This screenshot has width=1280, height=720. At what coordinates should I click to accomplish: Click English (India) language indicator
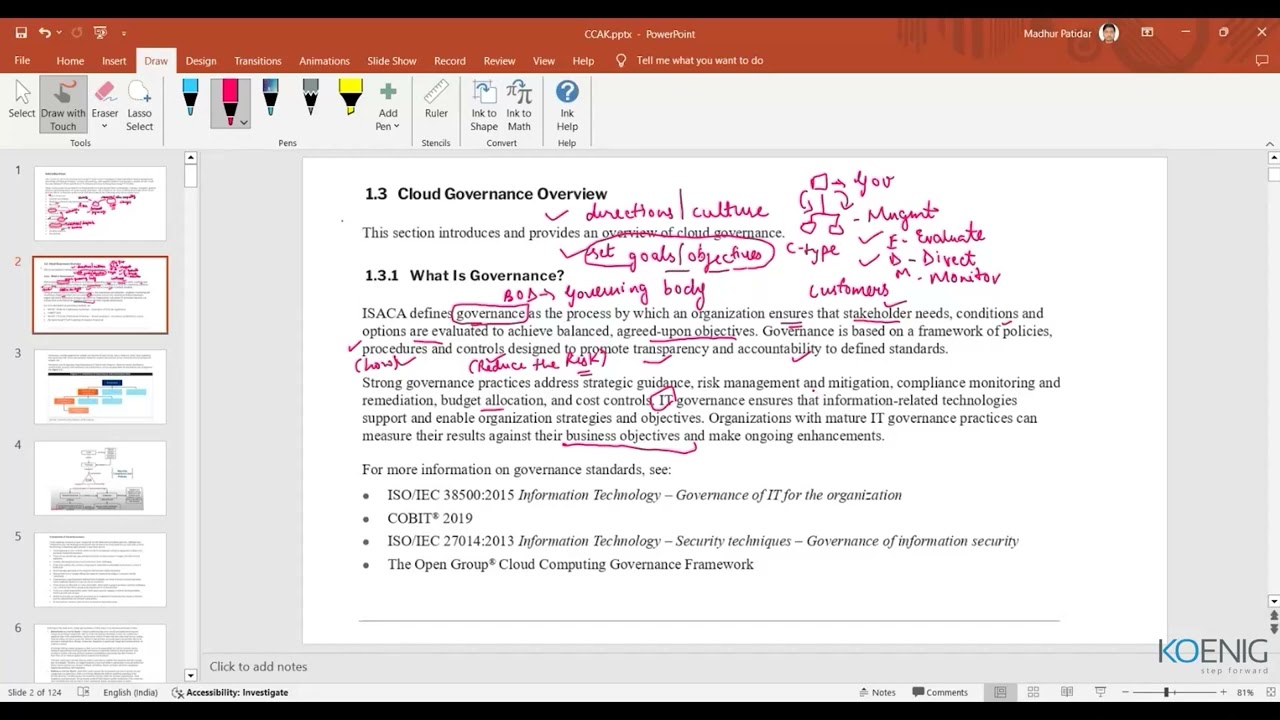130,692
